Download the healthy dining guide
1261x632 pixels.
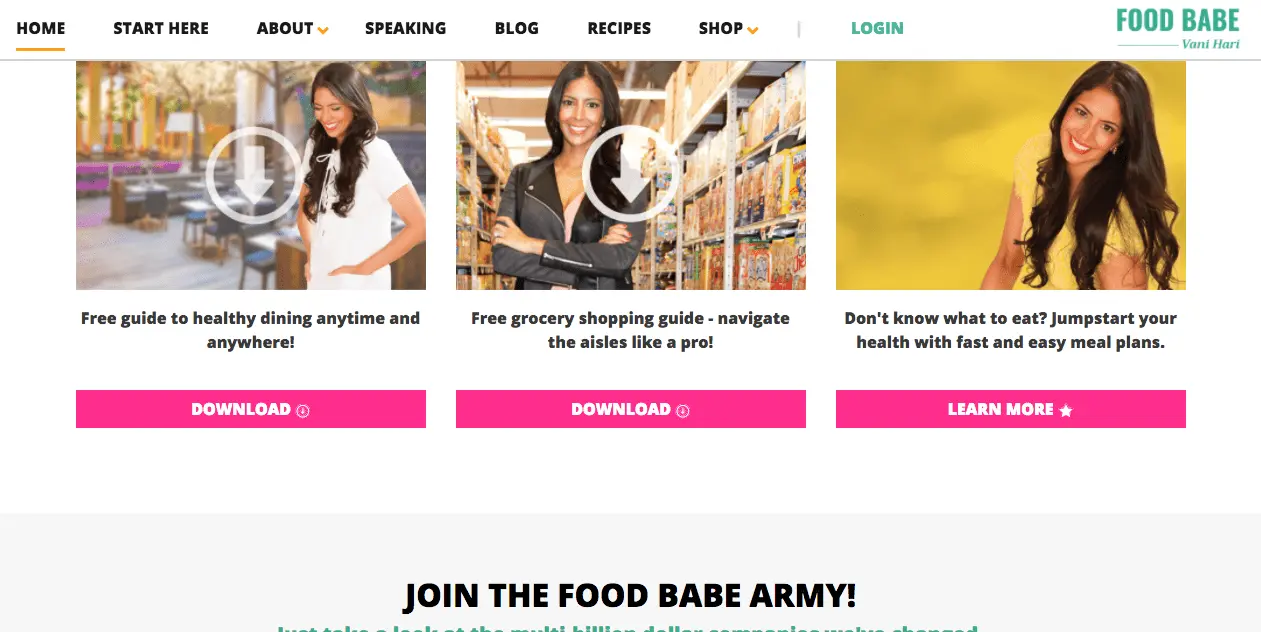point(251,409)
